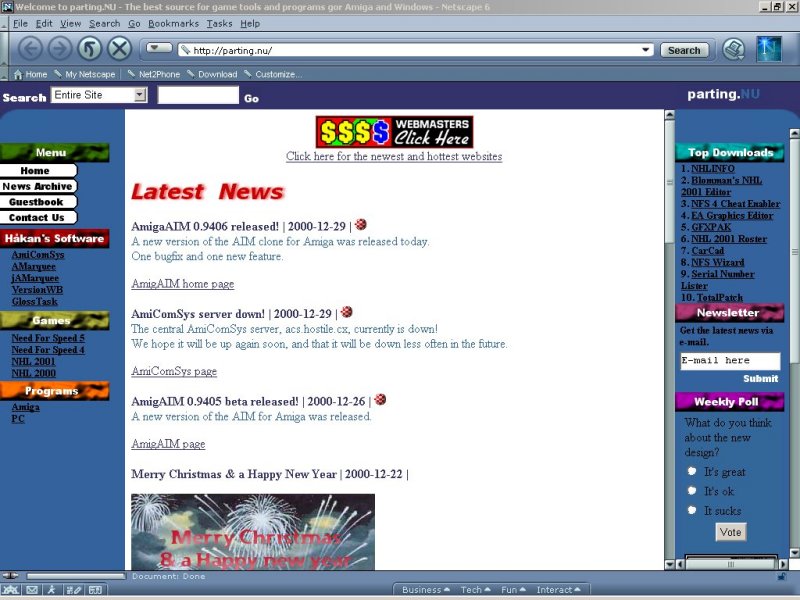The width and height of the screenshot is (800, 600).
Task: Open the Composer pencil icon in taskbar
Action: point(73,590)
